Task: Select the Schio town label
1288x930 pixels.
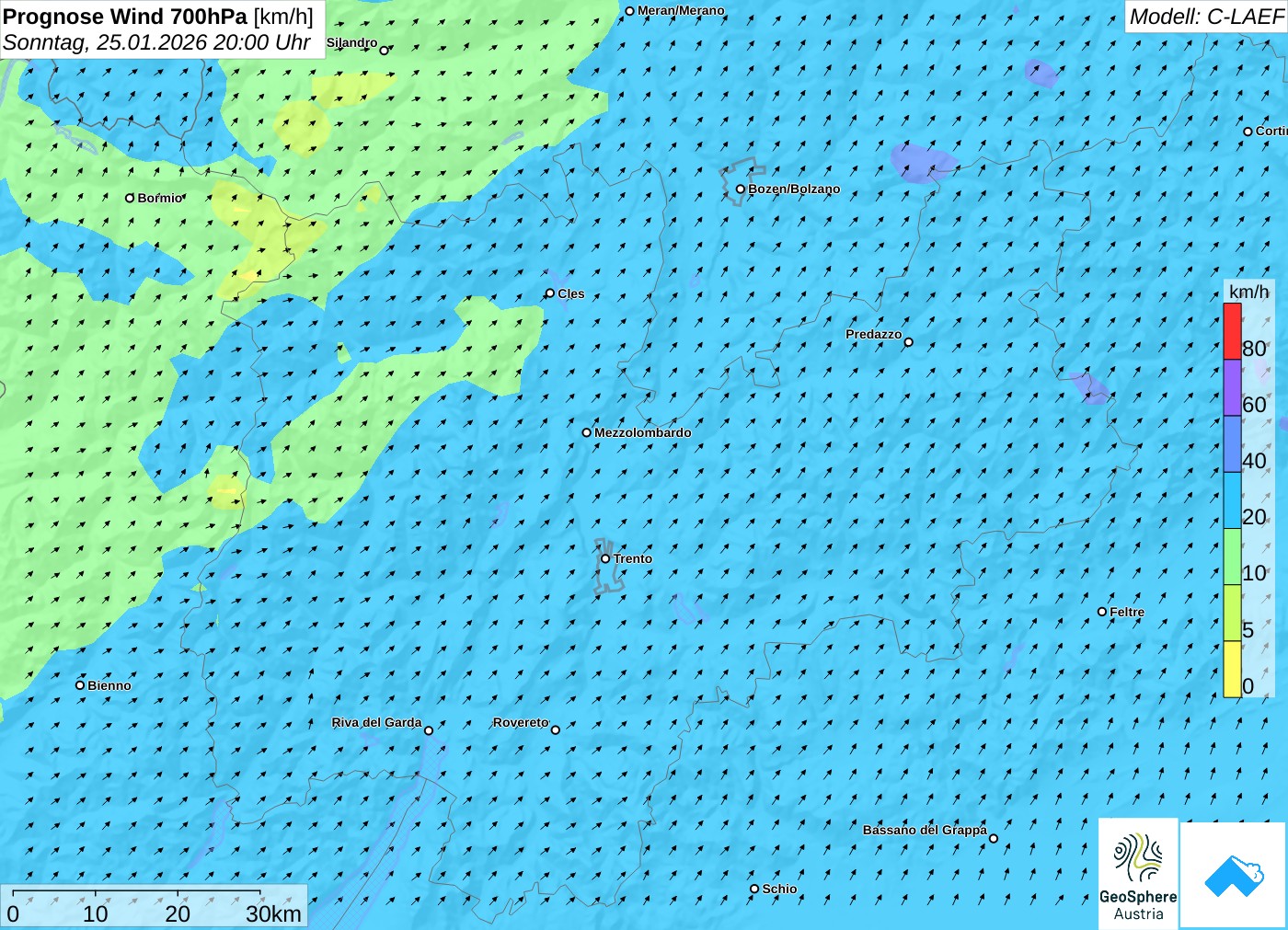Action: [779, 889]
